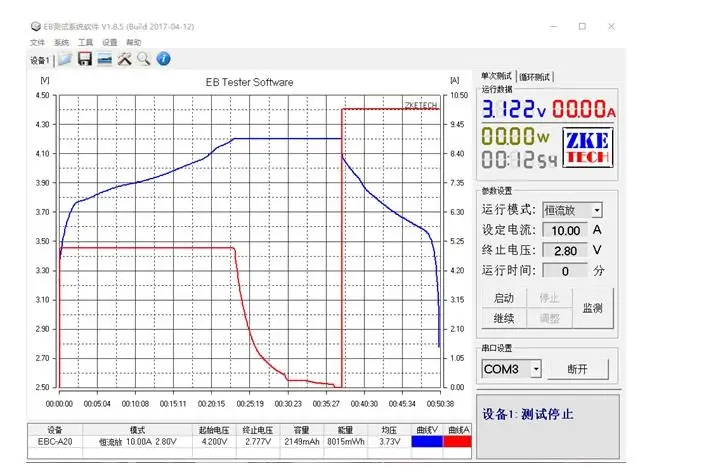Viewport: 726px width, 475px height.
Task: Click the 设备 column header
Action: [x=55, y=430]
